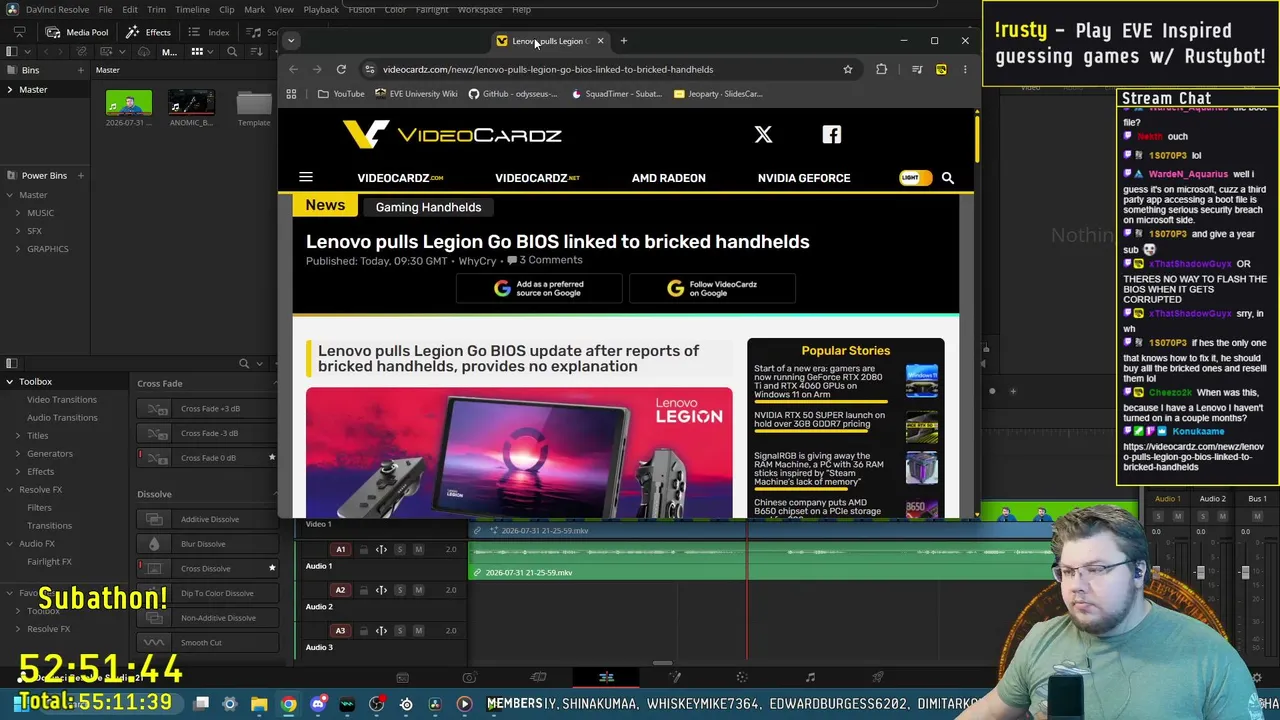Mute audio track A3
Image resolution: width=1280 pixels, height=720 pixels.
[418, 631]
